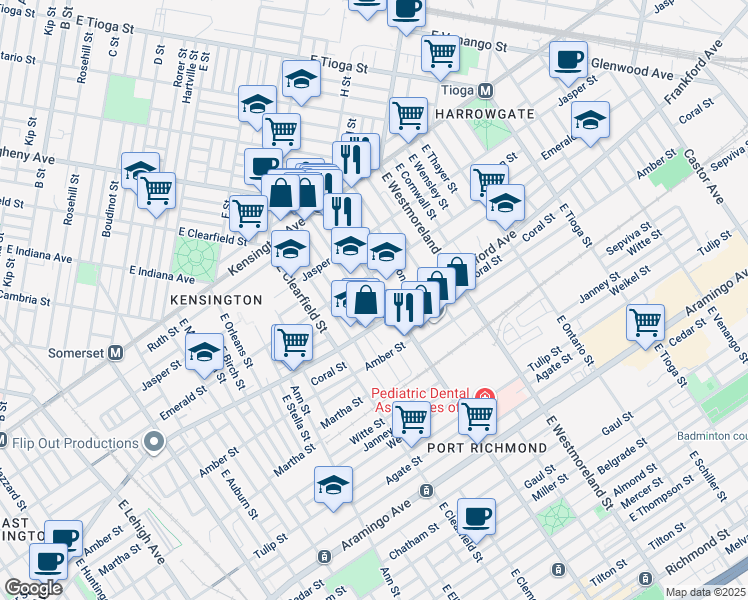Viewport: 748px width, 600px height.
Task: Open the Somerset metro station icon
Action: click(x=116, y=352)
